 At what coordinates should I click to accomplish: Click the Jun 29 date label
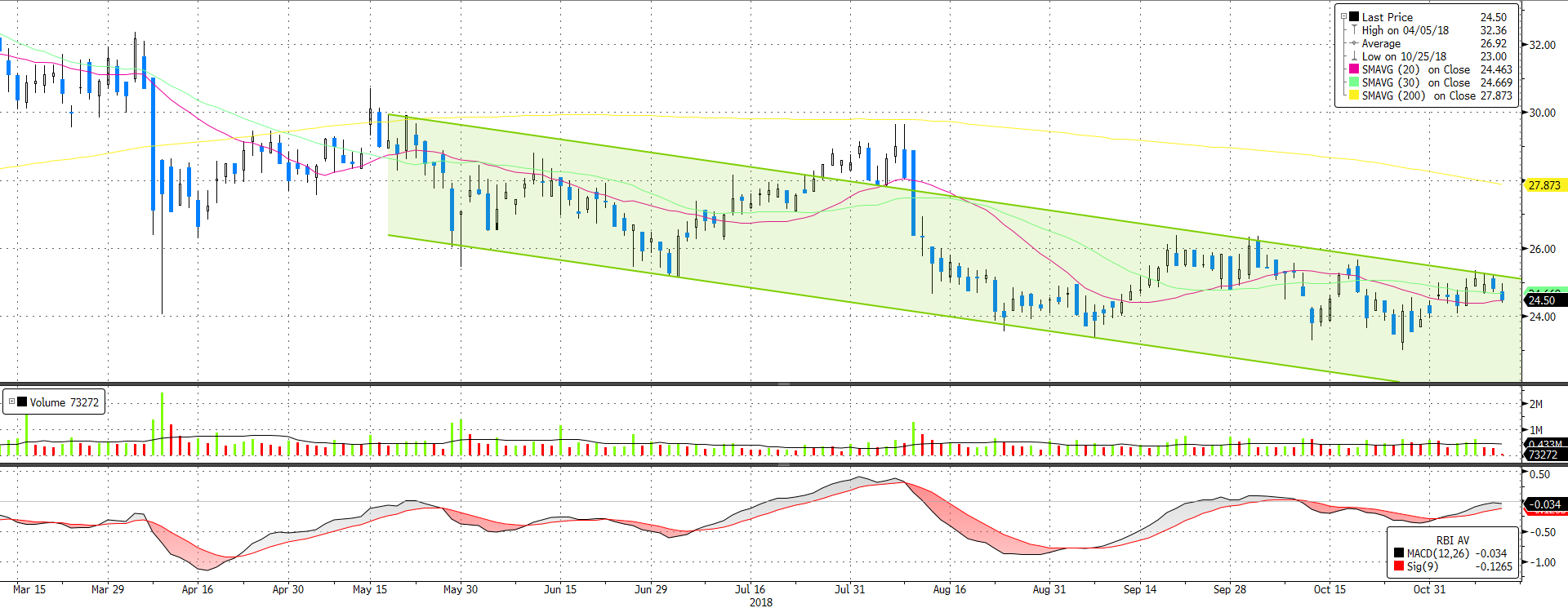[x=651, y=589]
